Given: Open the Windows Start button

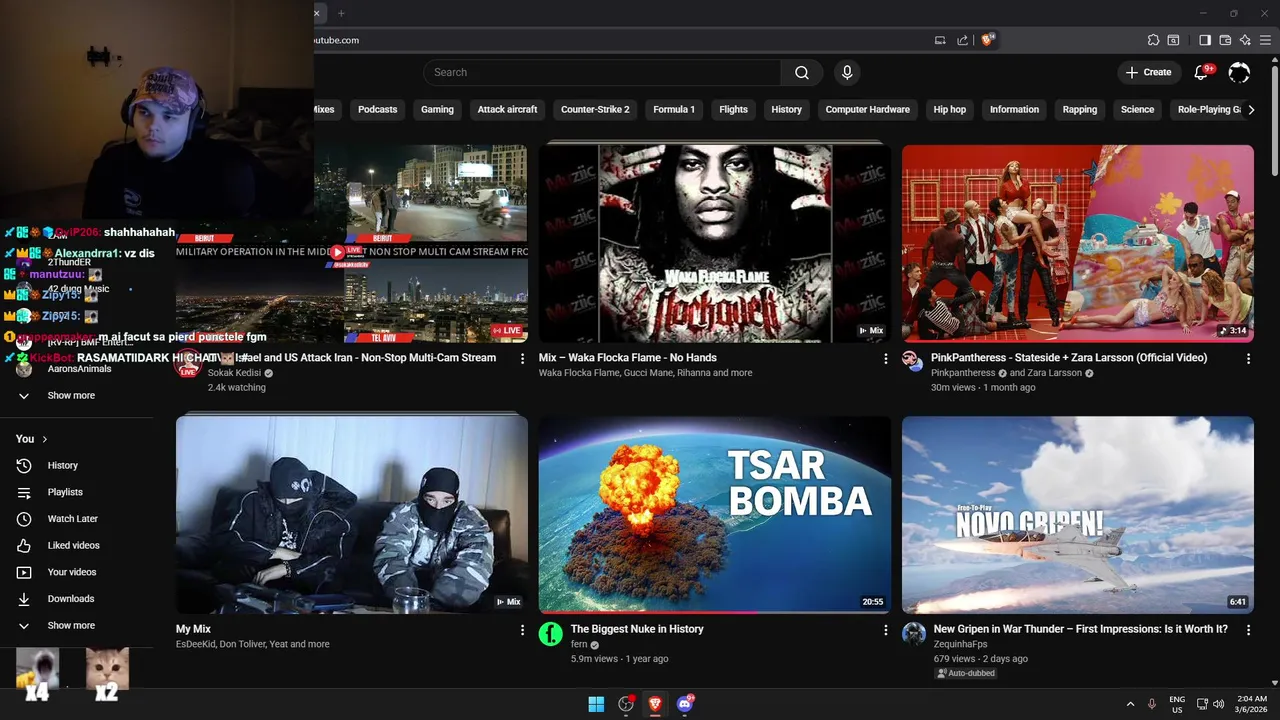Looking at the screenshot, I should coord(596,704).
